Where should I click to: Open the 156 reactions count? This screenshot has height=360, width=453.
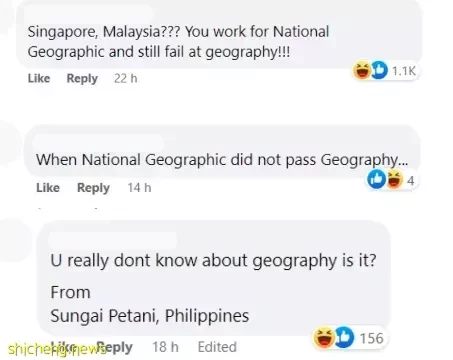(372, 338)
